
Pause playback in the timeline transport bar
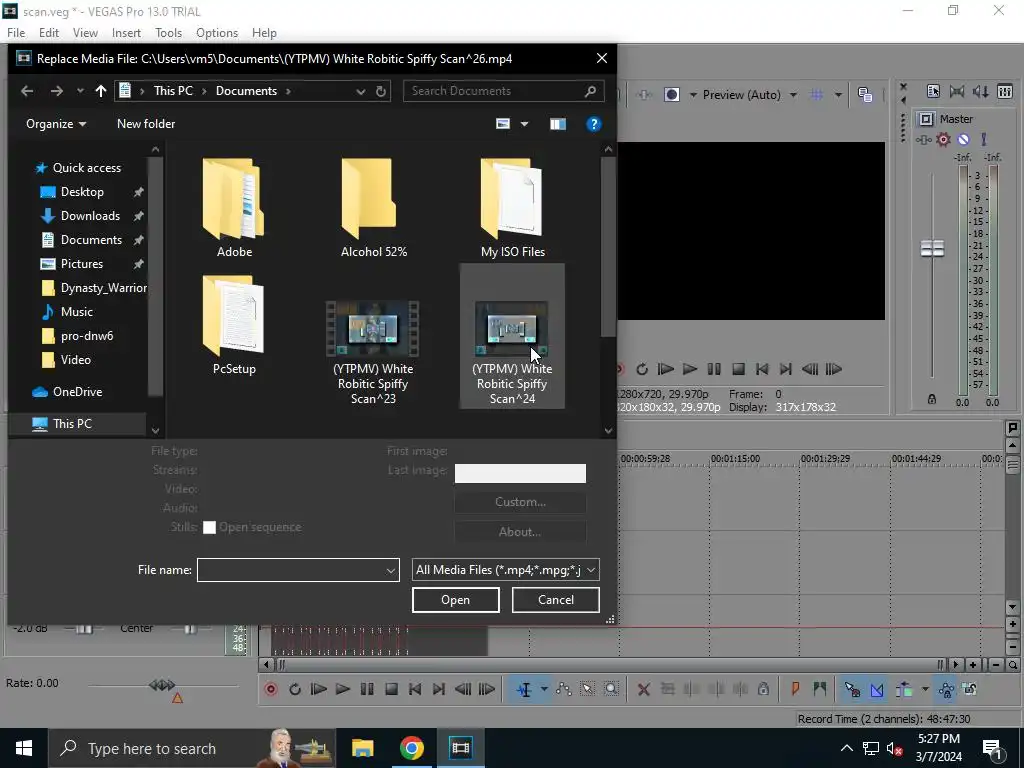(367, 689)
